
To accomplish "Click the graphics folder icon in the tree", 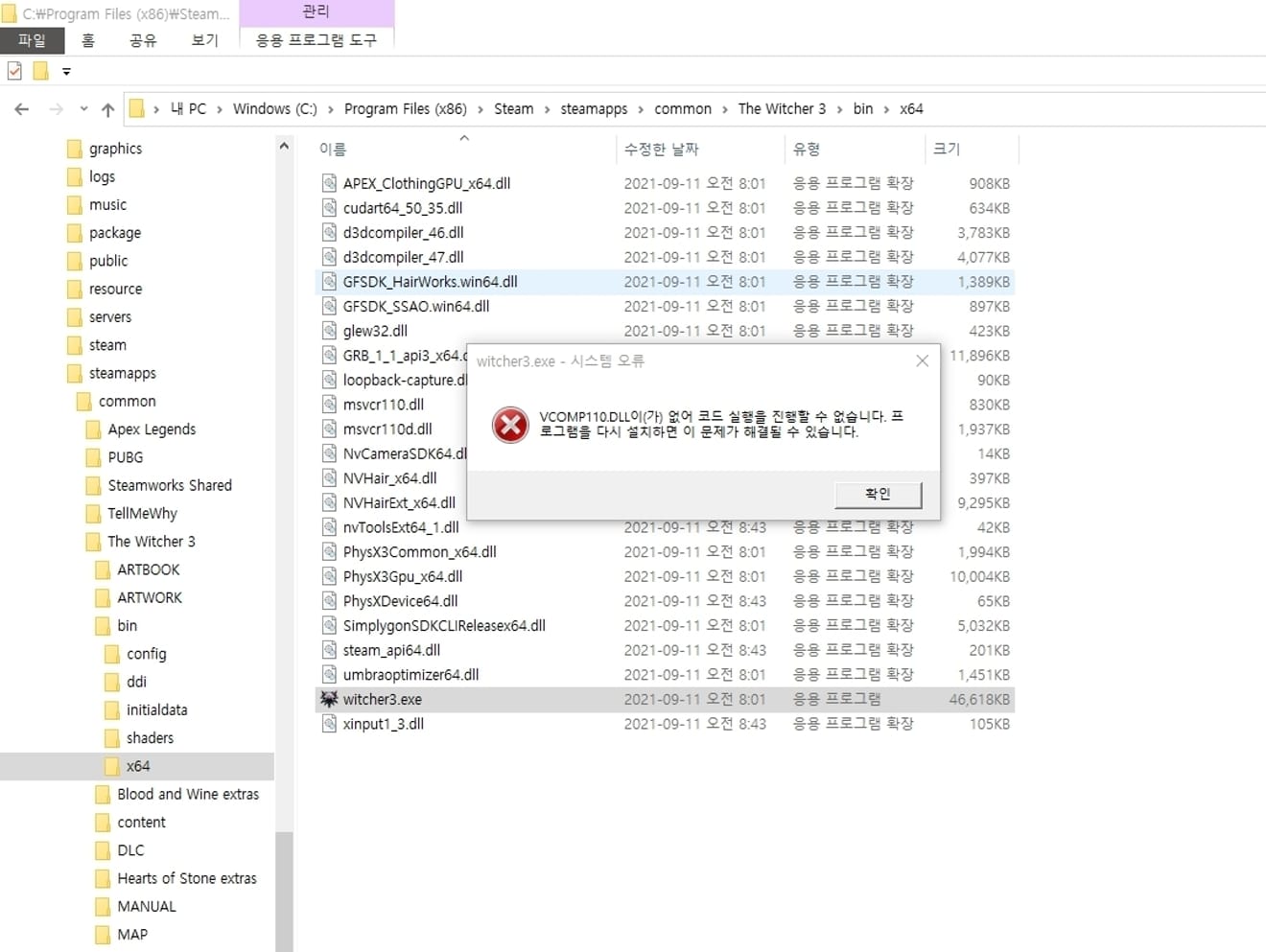I will 74,149.
